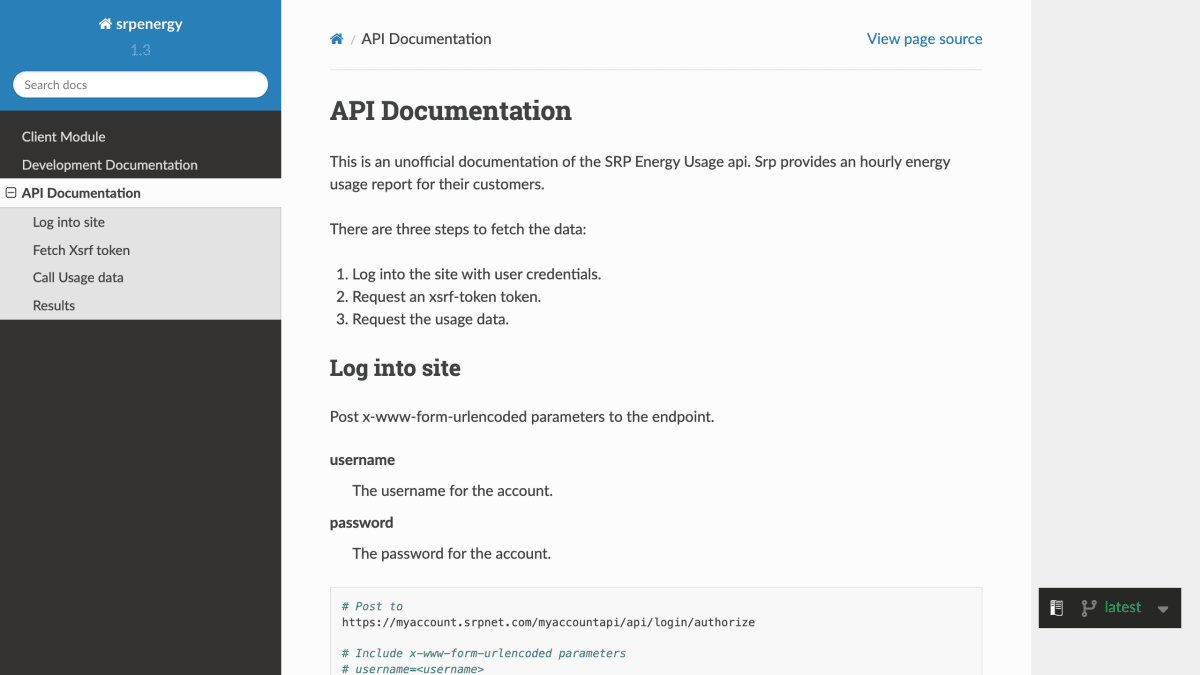Click list item 'Request an xsrf-token token.'
The width and height of the screenshot is (1200, 675).
point(446,297)
